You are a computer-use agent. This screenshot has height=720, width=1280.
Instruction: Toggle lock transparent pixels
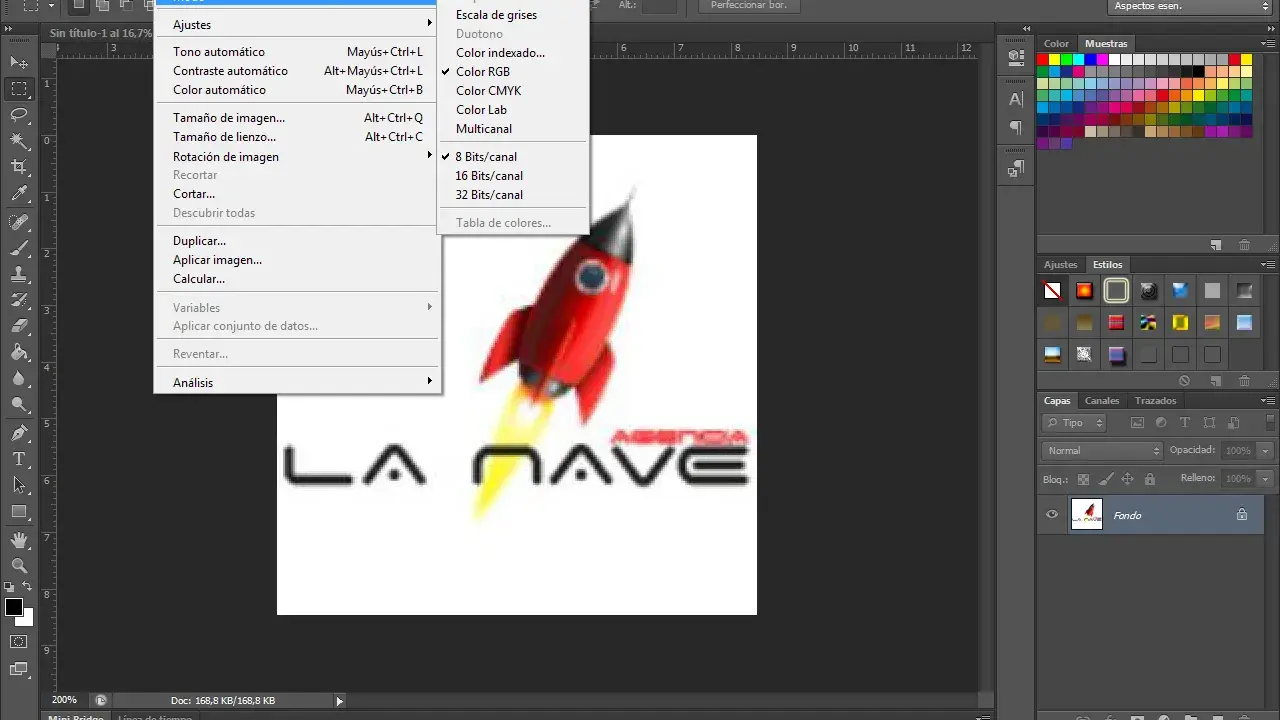coord(1083,479)
